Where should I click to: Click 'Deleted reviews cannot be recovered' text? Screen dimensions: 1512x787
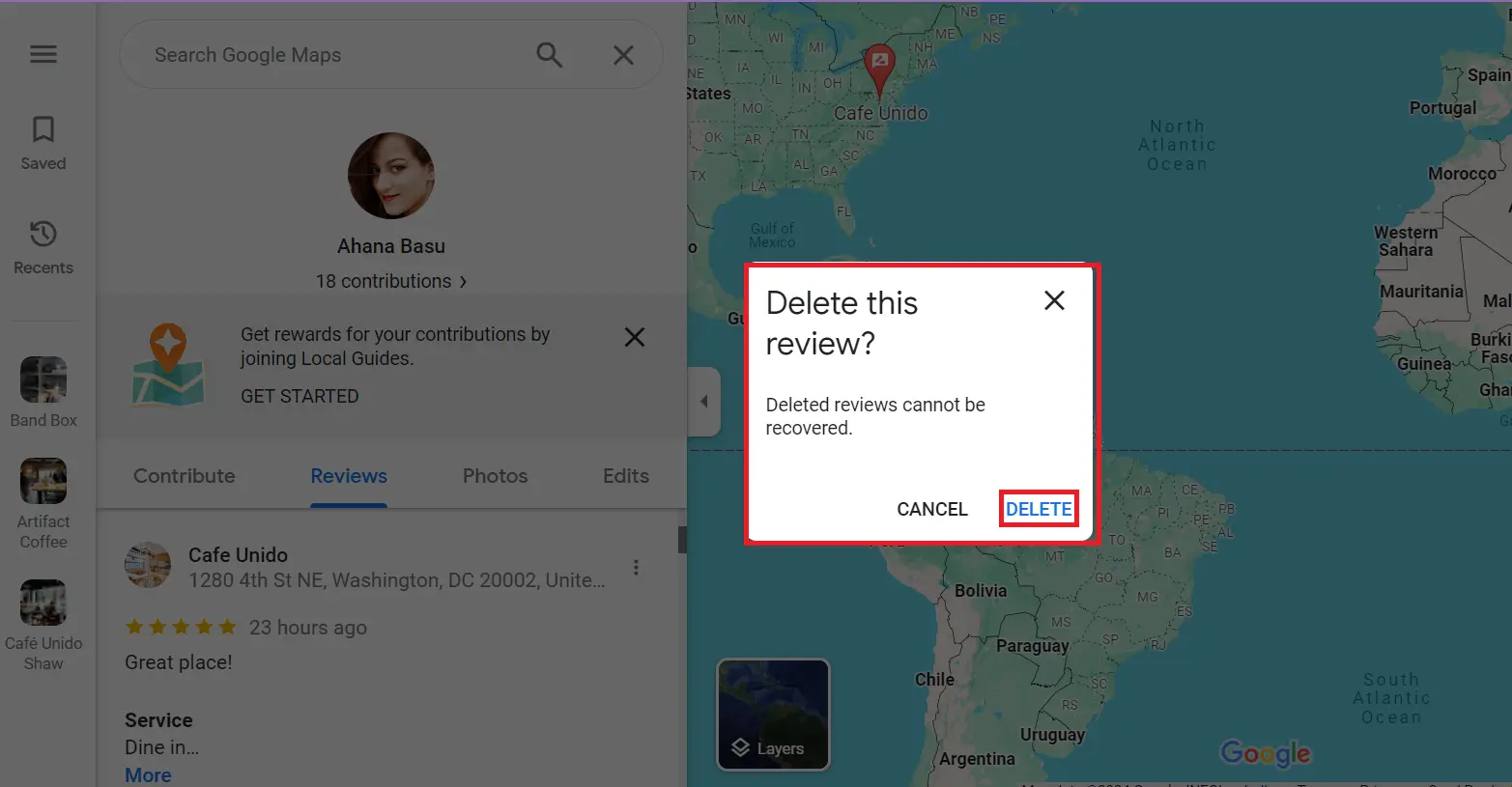[x=875, y=416]
